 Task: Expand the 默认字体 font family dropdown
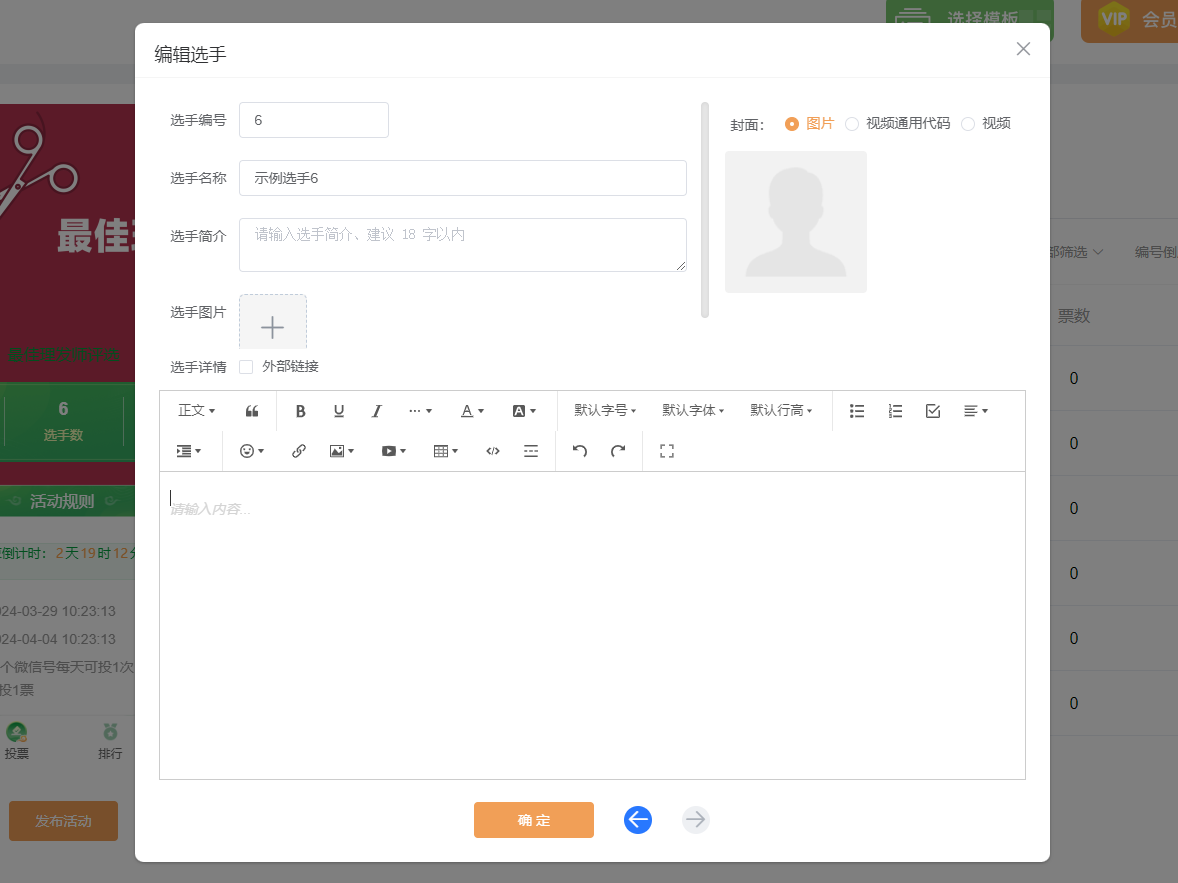point(693,411)
